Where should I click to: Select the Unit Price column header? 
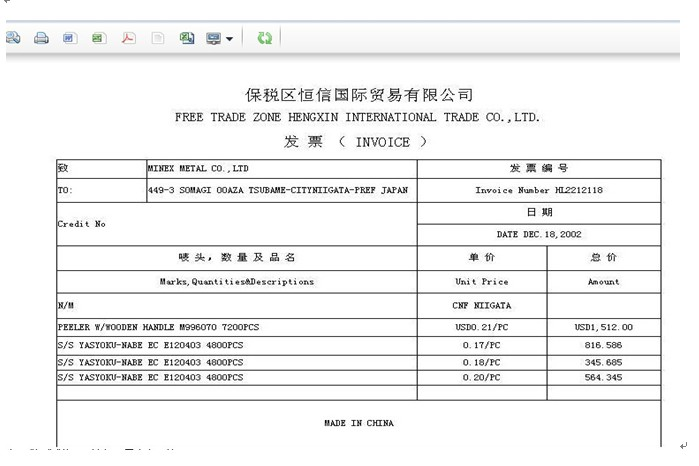coord(482,282)
